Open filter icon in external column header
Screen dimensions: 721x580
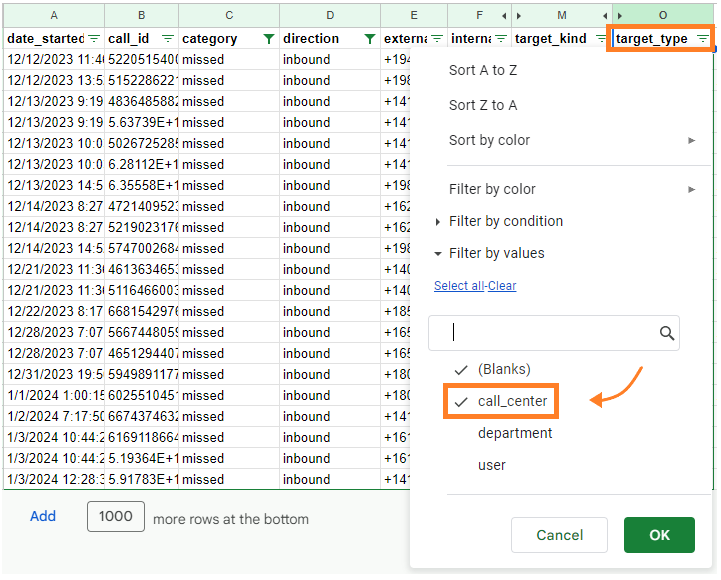coord(437,39)
